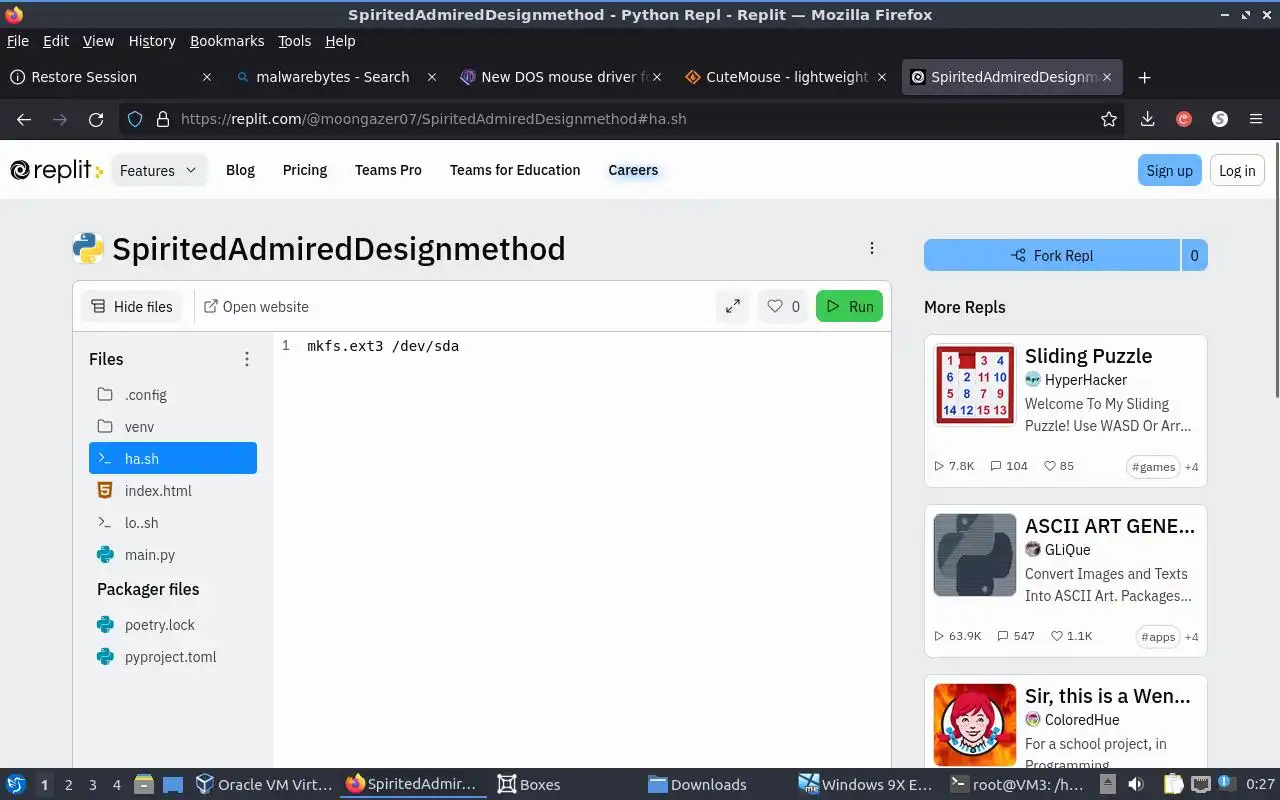The height and width of the screenshot is (800, 1280).
Task: Hide the files sidebar
Action: [132, 307]
